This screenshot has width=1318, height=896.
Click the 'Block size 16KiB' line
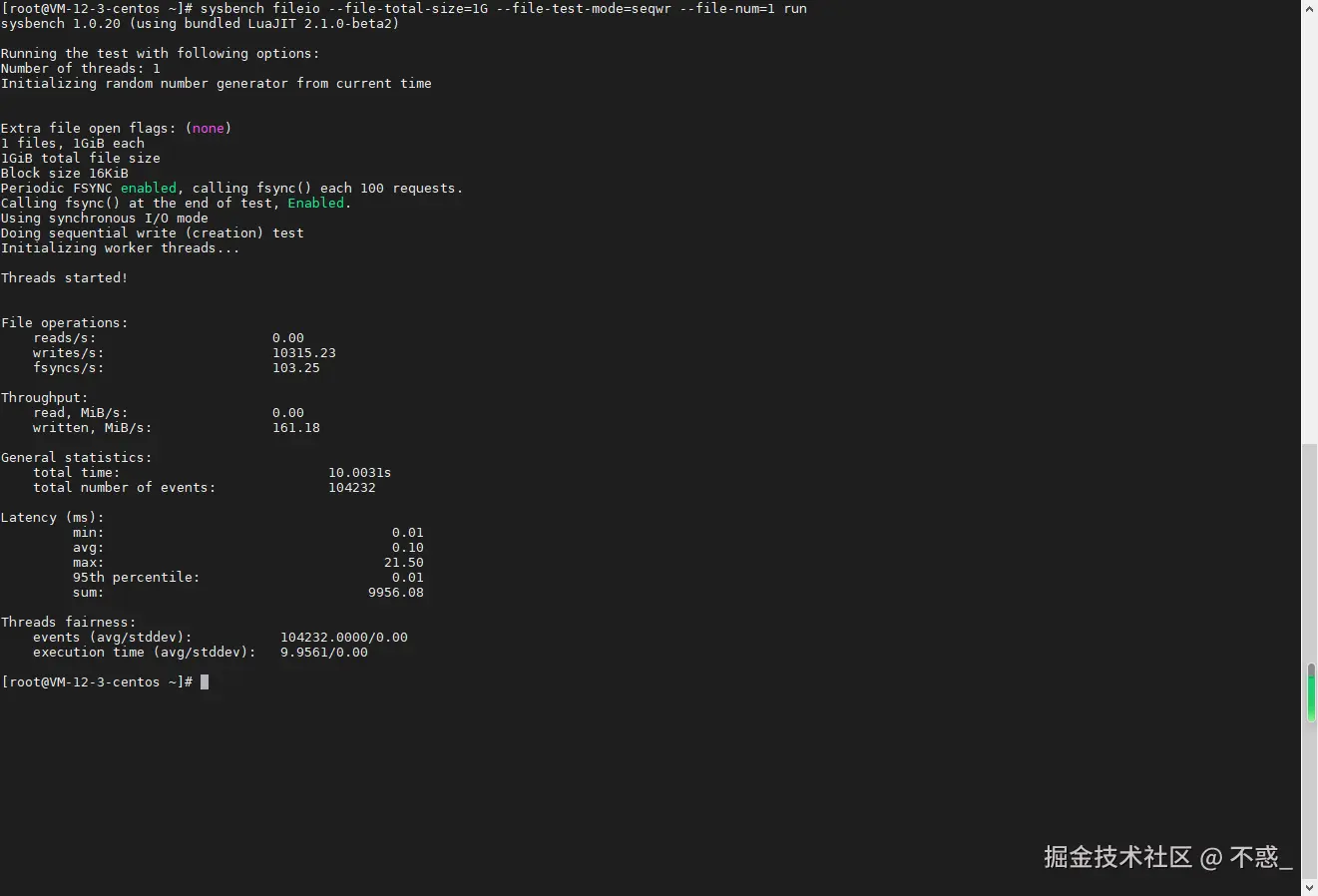(x=65, y=173)
